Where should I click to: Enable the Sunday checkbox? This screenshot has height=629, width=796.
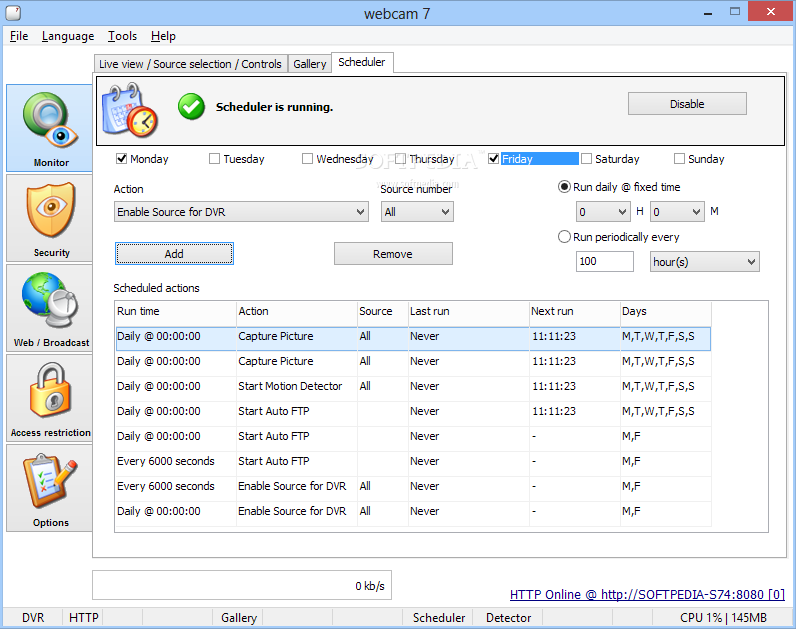[679, 159]
